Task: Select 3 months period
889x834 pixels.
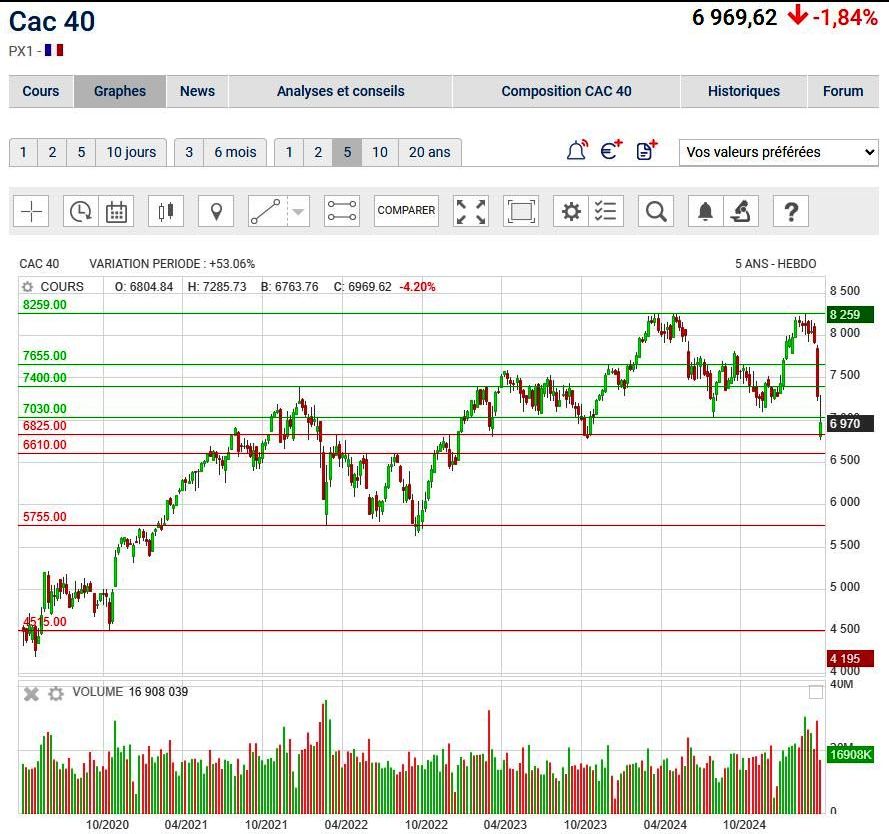Action: click(x=189, y=152)
